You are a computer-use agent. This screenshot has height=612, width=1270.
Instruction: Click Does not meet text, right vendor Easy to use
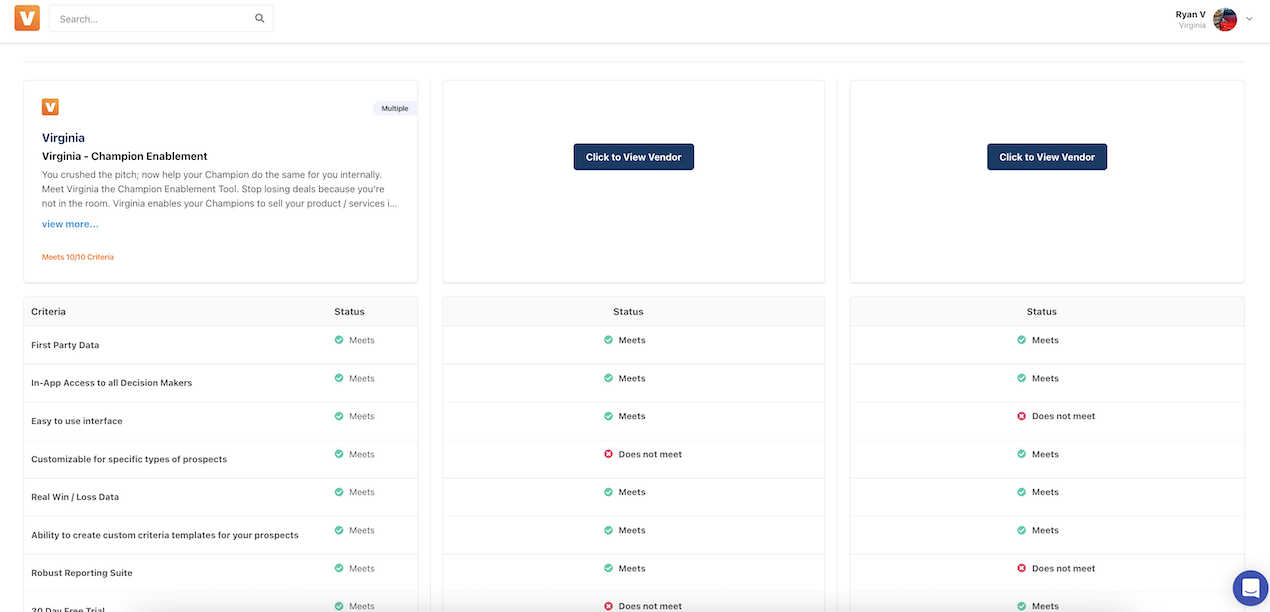[1063, 416]
